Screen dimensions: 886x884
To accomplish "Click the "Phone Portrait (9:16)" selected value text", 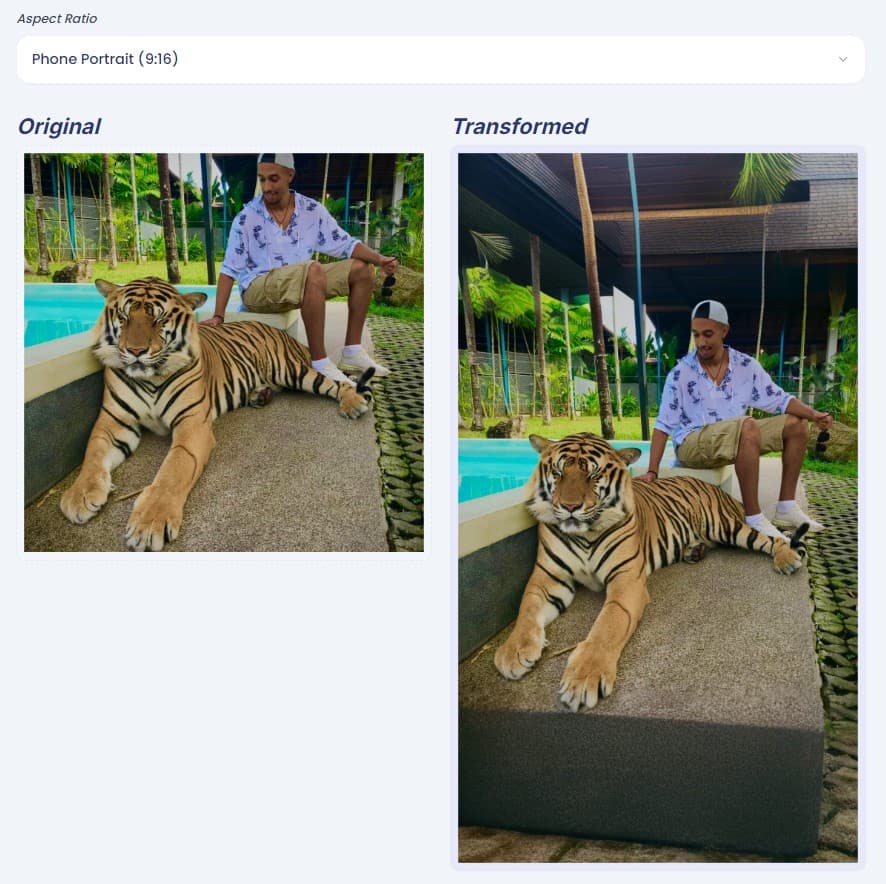I will point(105,59).
